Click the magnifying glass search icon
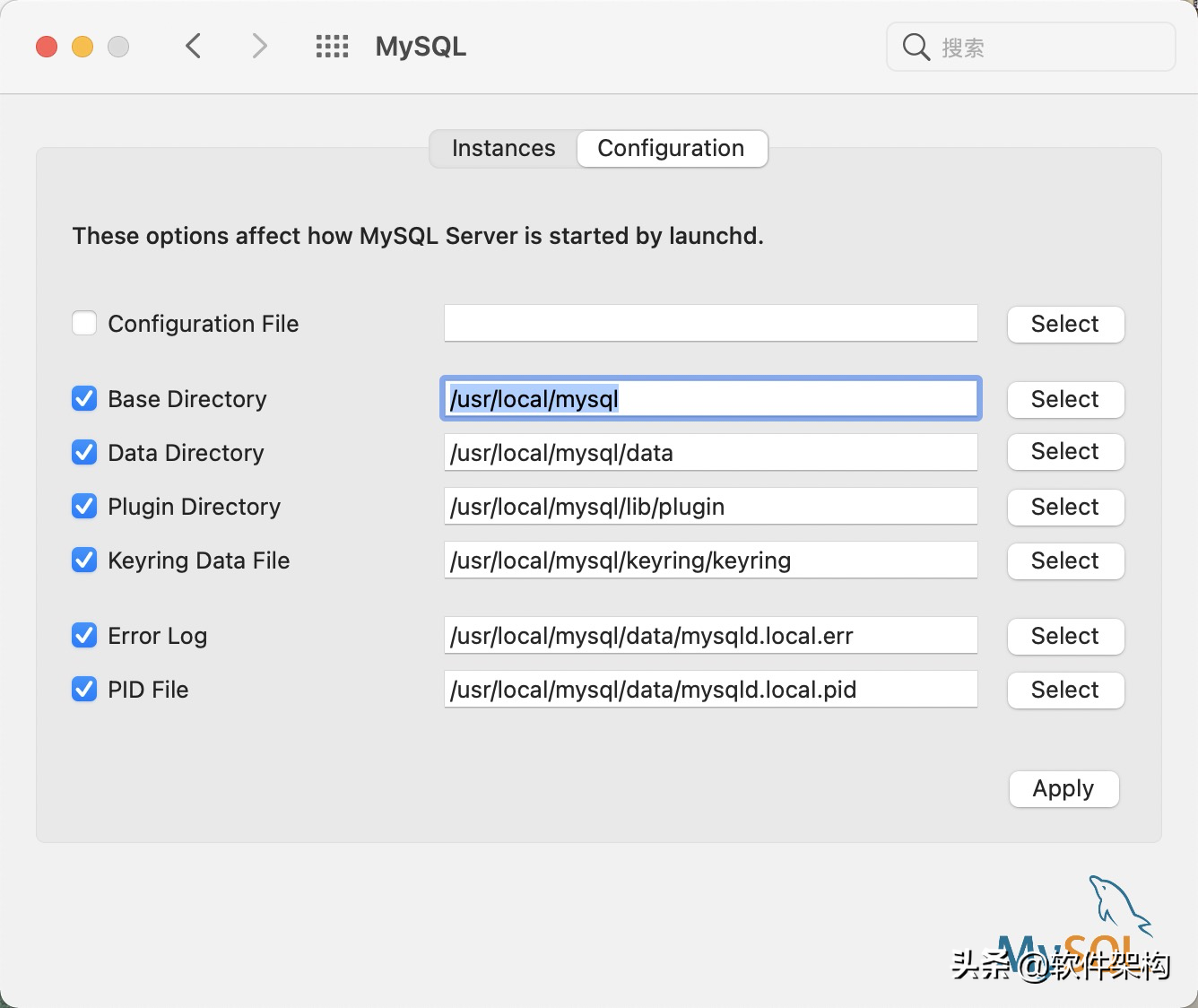Image resolution: width=1198 pixels, height=1008 pixels. (x=916, y=47)
